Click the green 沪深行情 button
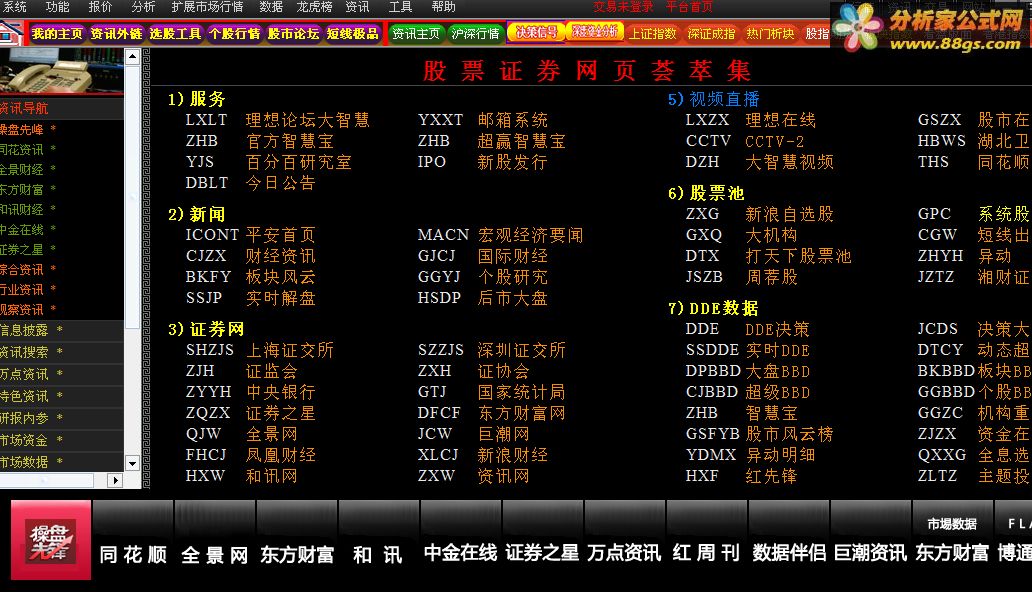This screenshot has height=592, width=1032. click(x=475, y=34)
